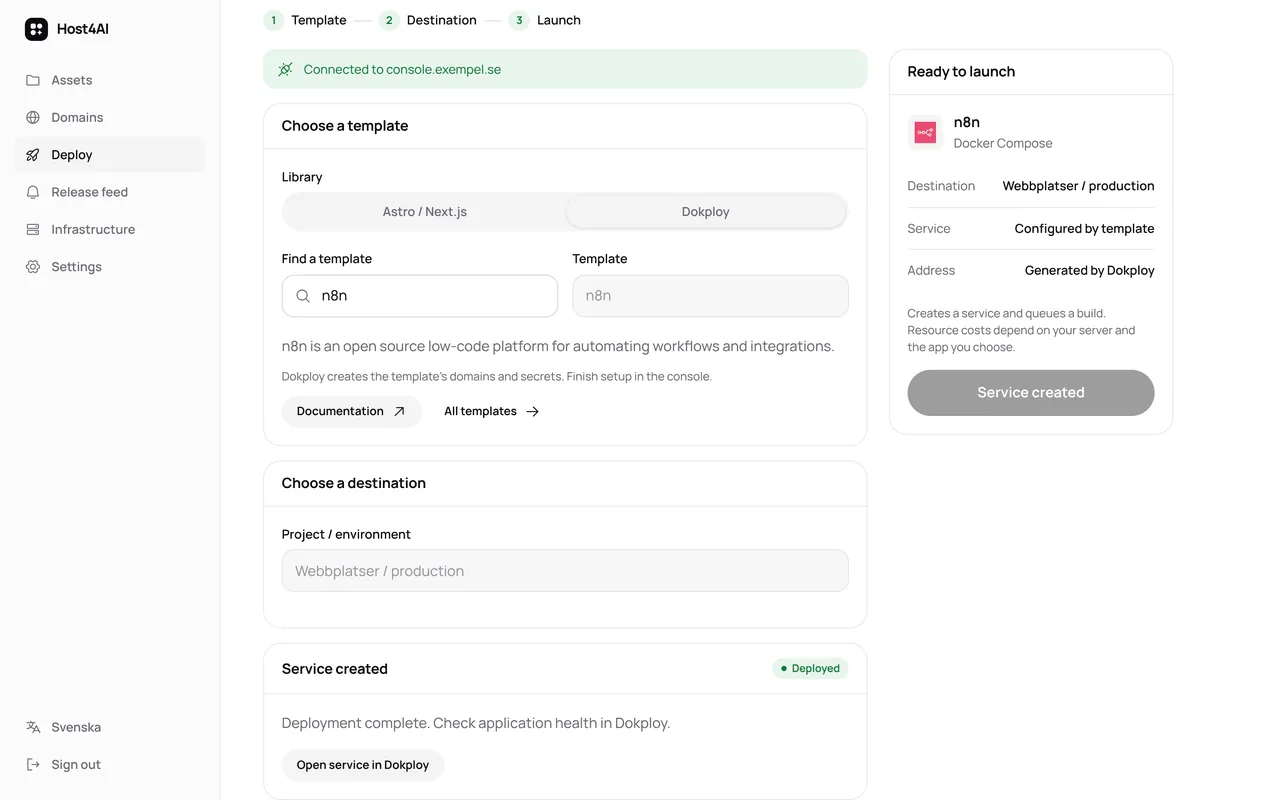Switch language to Svenska
This screenshot has width=1280, height=800.
click(112, 727)
